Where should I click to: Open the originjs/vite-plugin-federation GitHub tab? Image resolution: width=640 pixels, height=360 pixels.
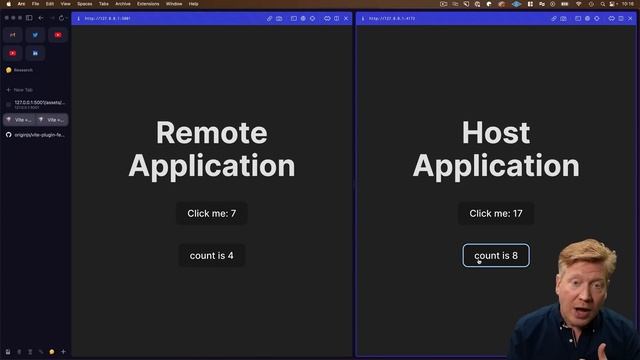click(36, 135)
